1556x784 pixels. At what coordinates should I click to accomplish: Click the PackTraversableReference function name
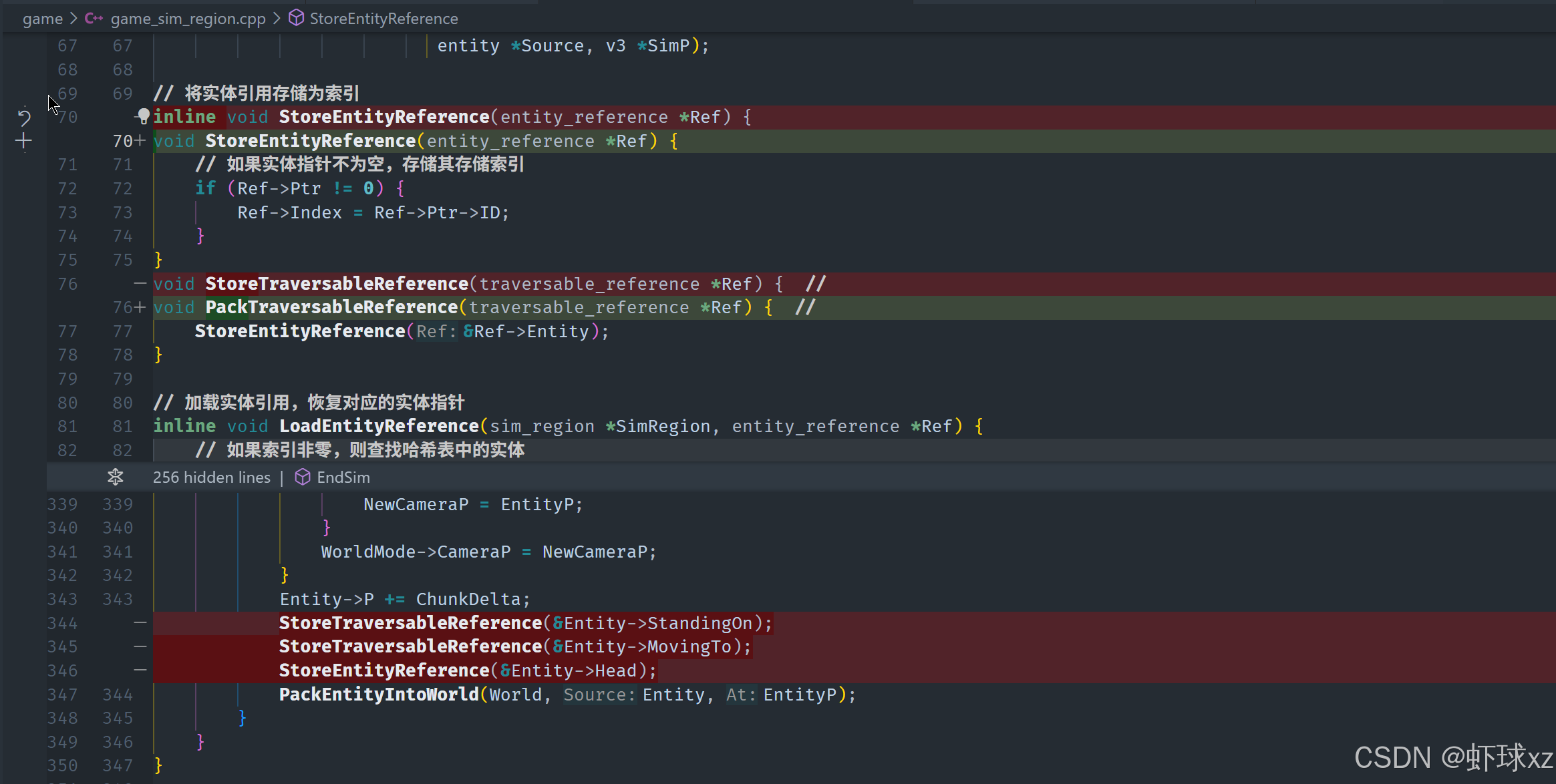tap(331, 307)
